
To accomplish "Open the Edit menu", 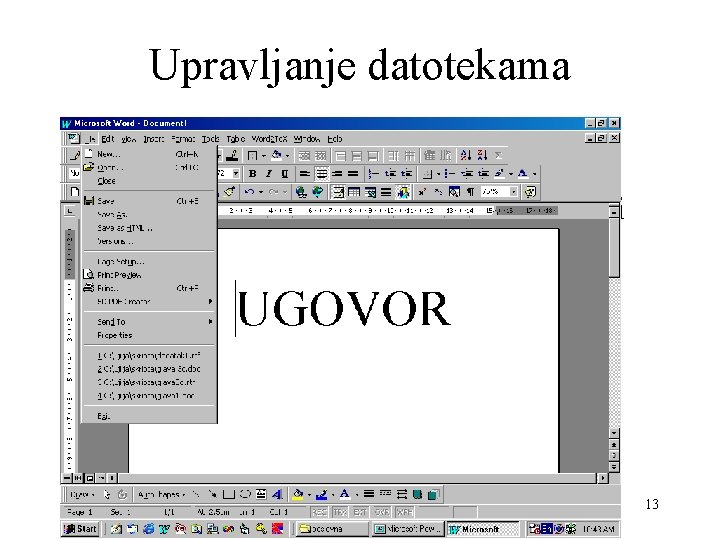I will pos(108,139).
